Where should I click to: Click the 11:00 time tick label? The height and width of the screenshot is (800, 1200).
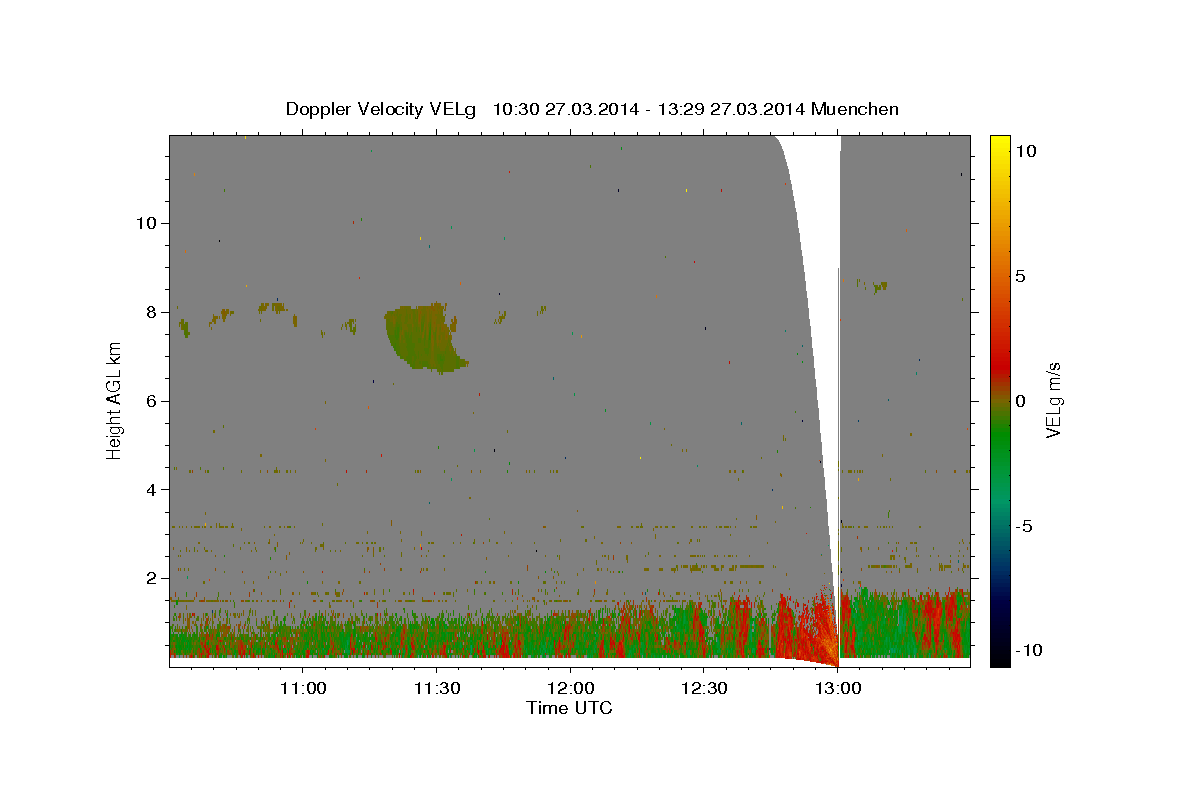click(x=303, y=688)
